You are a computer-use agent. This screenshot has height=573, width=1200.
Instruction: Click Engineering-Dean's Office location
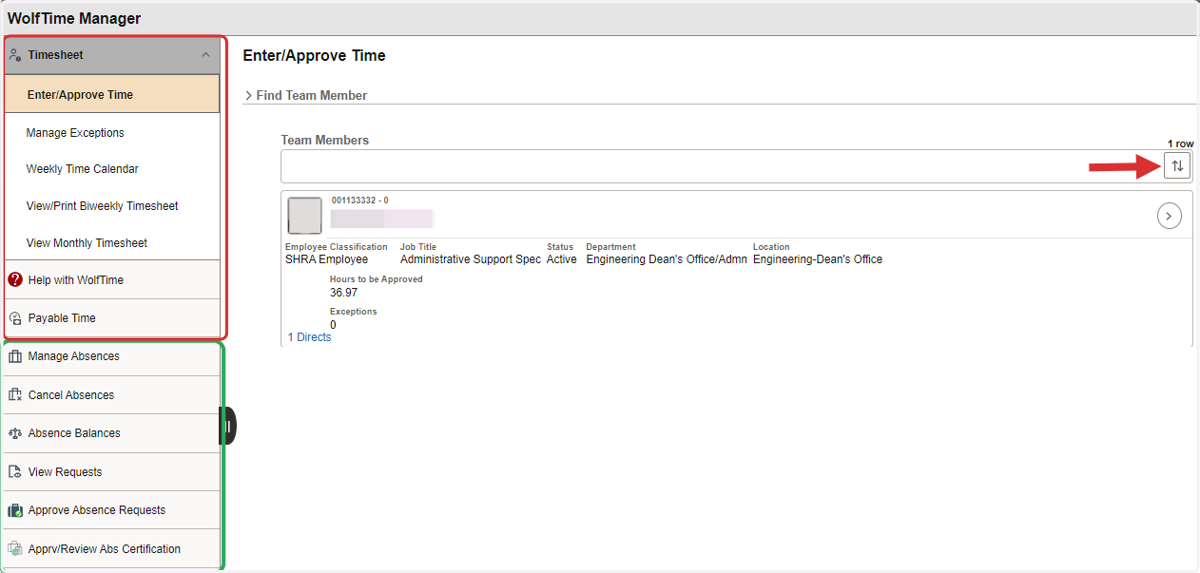[x=817, y=260]
